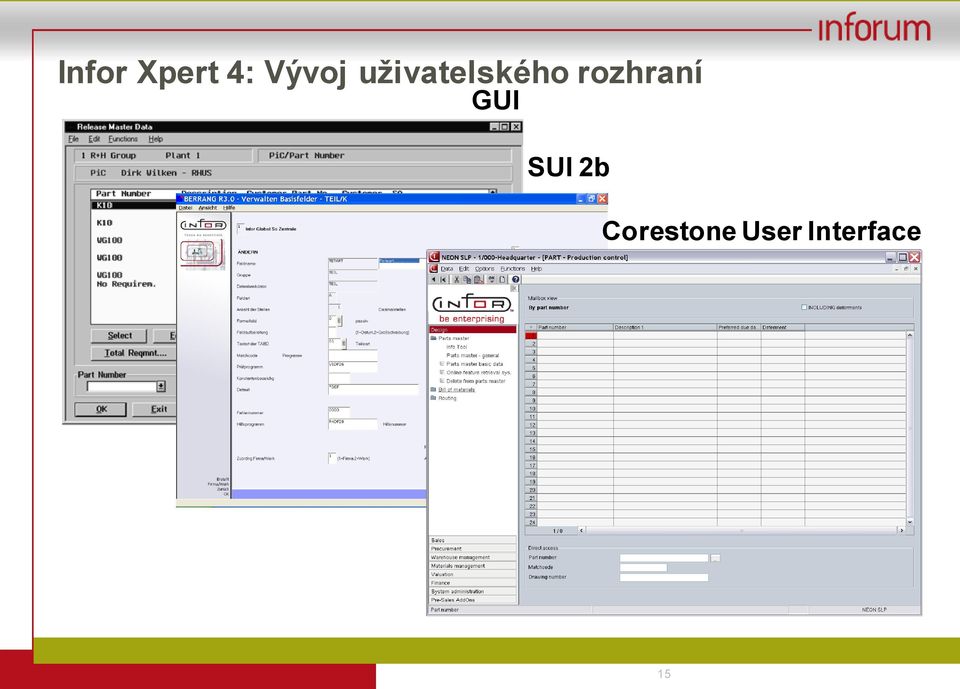Select Parts master - general tree item
The height and width of the screenshot is (689, 960).
pos(473,355)
